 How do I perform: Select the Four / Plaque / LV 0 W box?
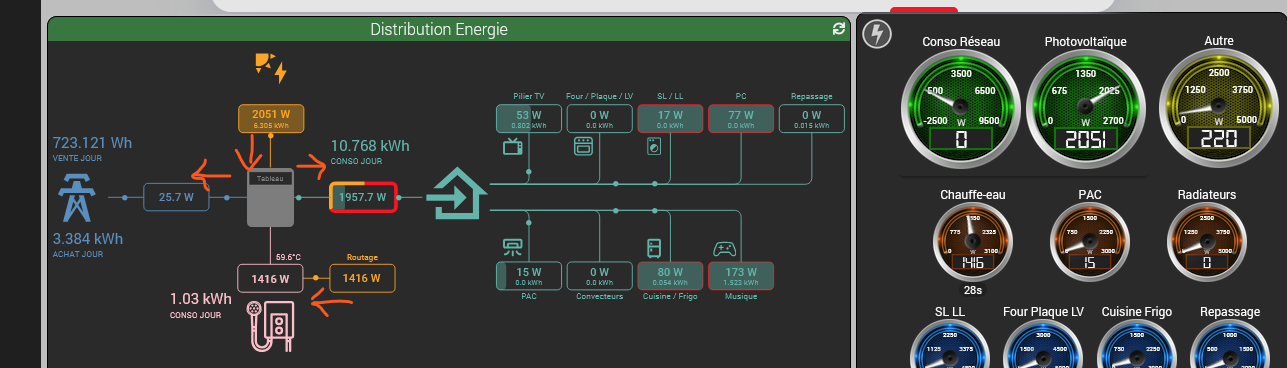(600, 119)
